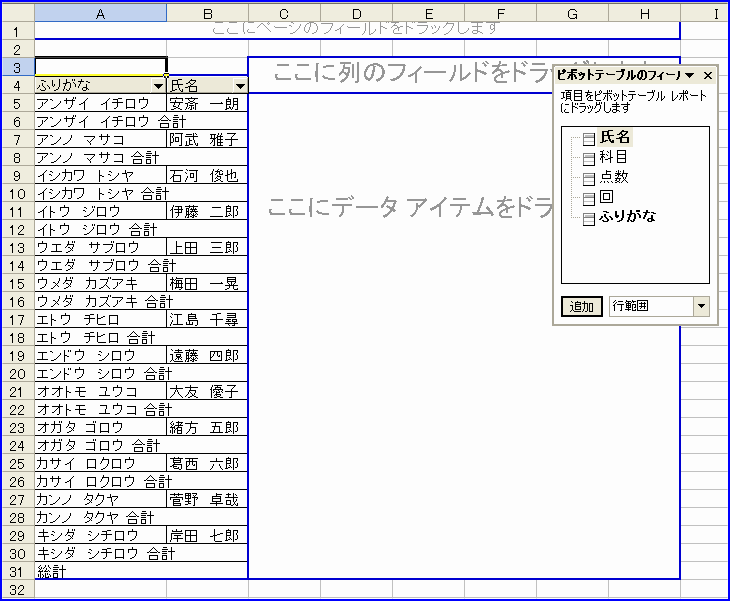Screen dimensions: 730x601
Task: Click cell 江島 千尋
Action: tap(207, 320)
